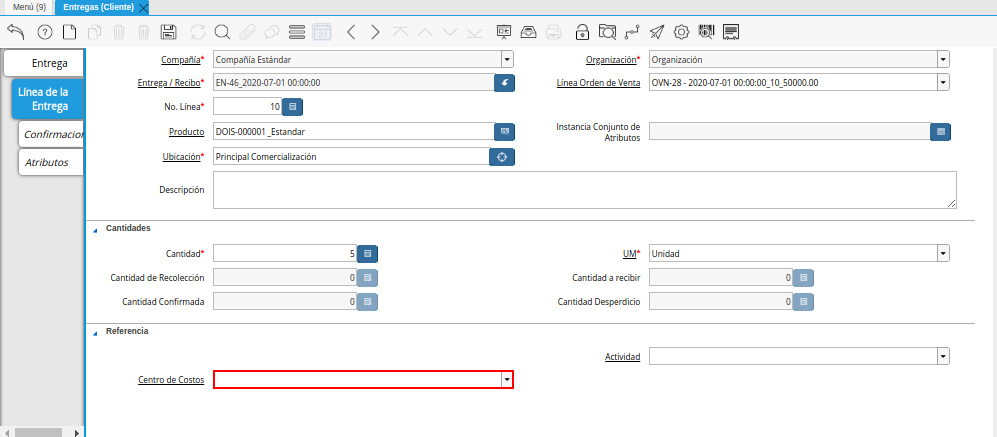The image size is (997, 437).
Task: Click the find record magnifier icon
Action: (222, 32)
